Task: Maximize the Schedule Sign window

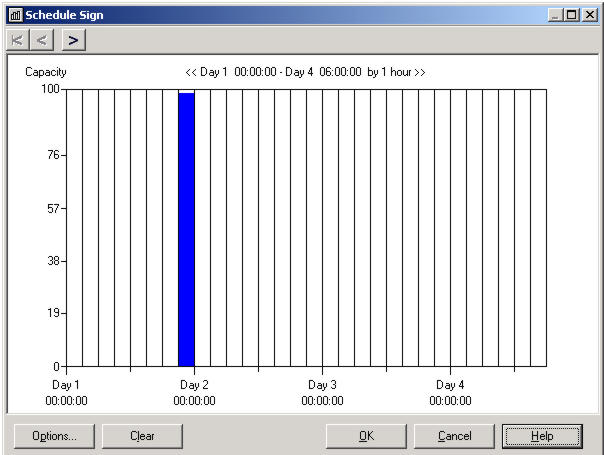Action: [x=572, y=15]
